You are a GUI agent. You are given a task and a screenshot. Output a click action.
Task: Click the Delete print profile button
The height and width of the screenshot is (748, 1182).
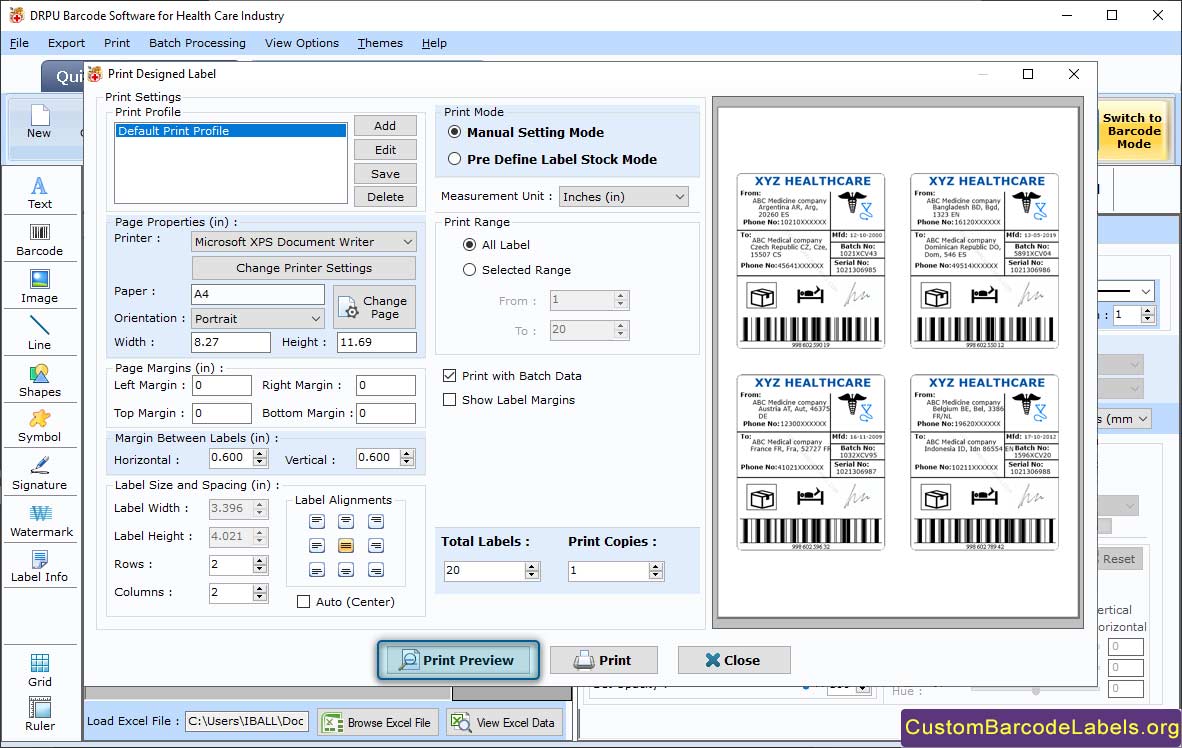[x=385, y=197]
